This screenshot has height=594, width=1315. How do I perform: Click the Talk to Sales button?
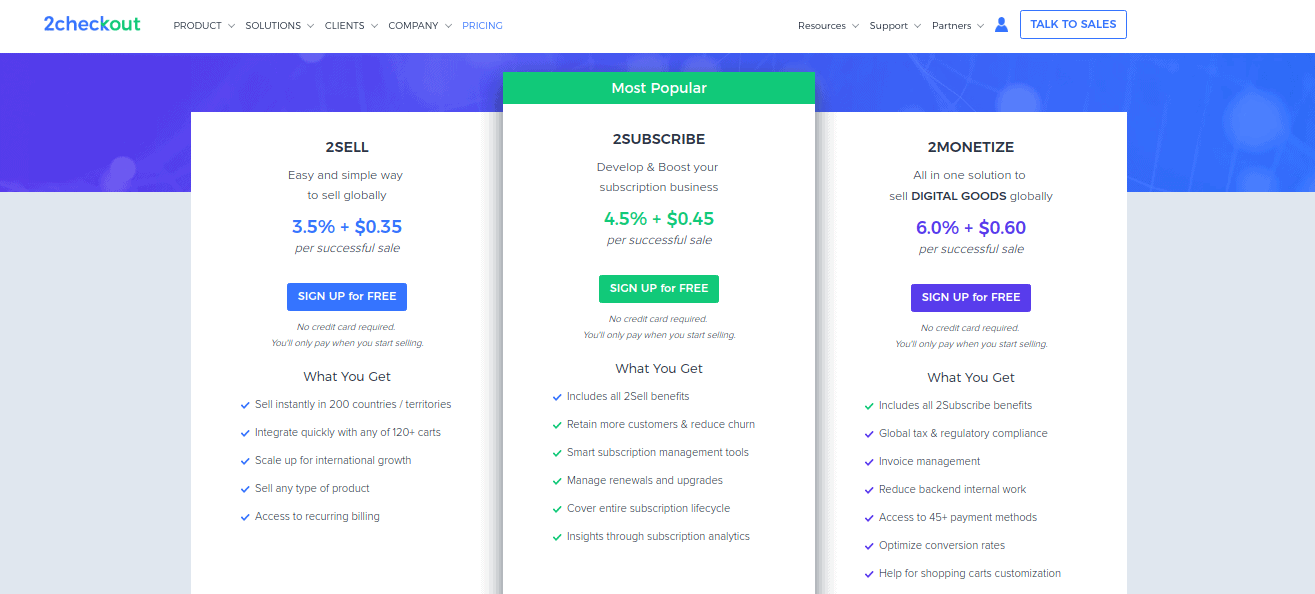click(x=1073, y=24)
